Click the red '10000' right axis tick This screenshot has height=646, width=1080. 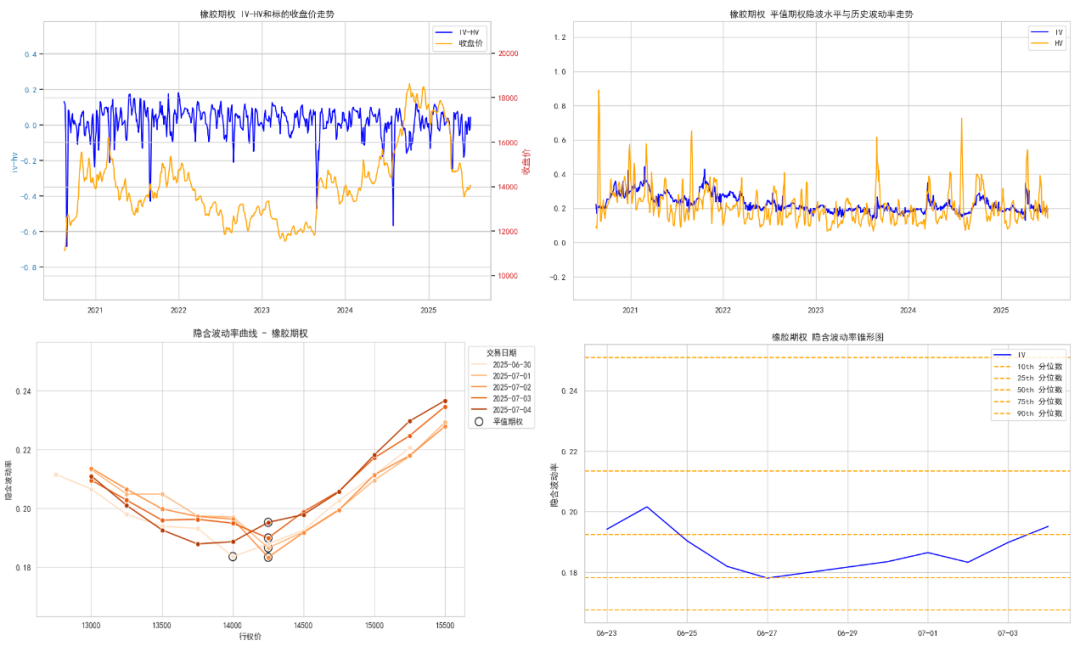click(508, 275)
